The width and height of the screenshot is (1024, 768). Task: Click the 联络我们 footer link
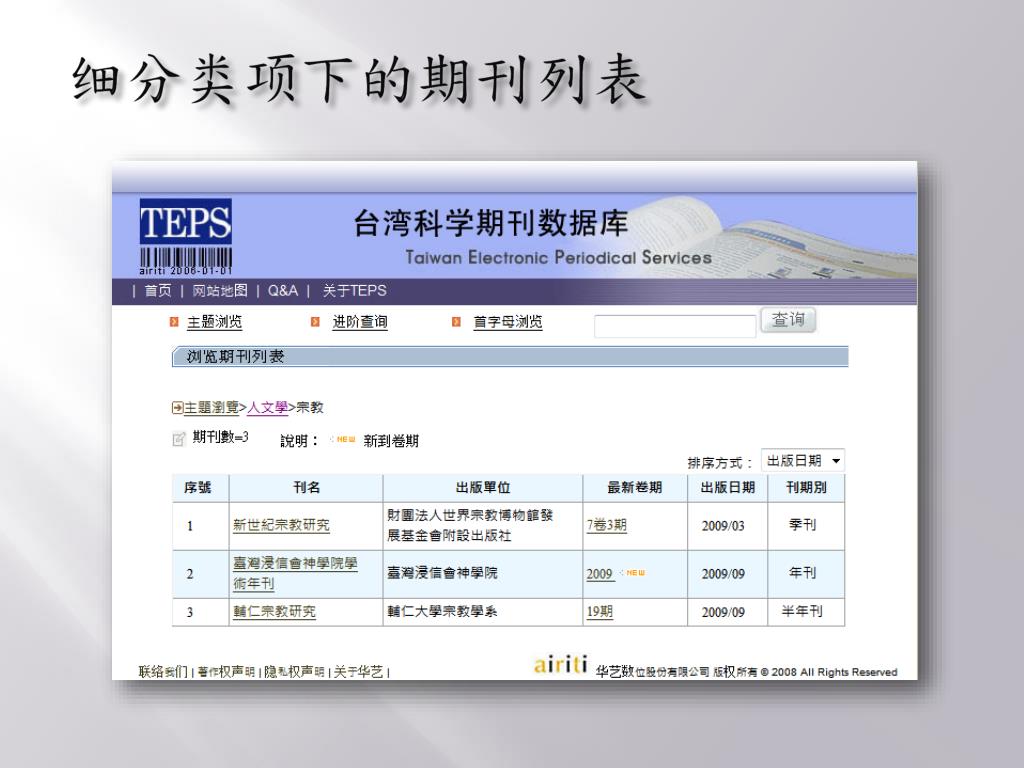click(x=163, y=671)
